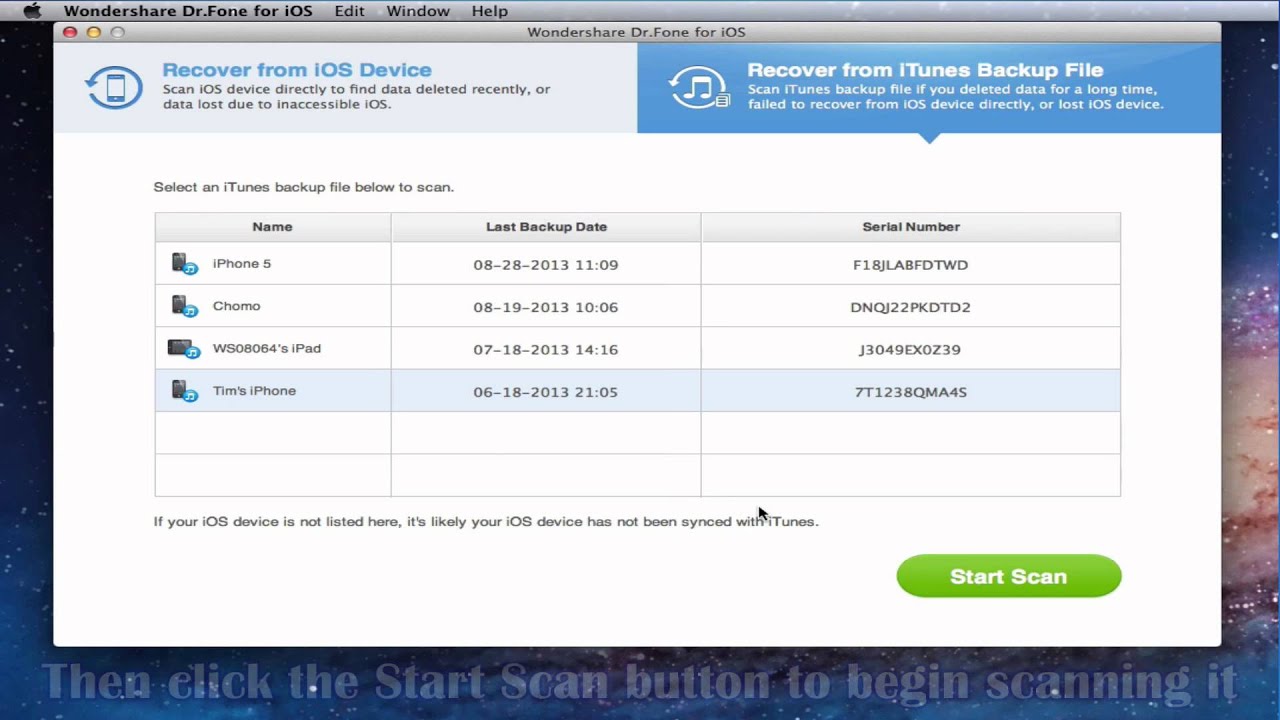This screenshot has height=720, width=1280.
Task: Select the Tim's iPhone backup name
Action: point(254,391)
